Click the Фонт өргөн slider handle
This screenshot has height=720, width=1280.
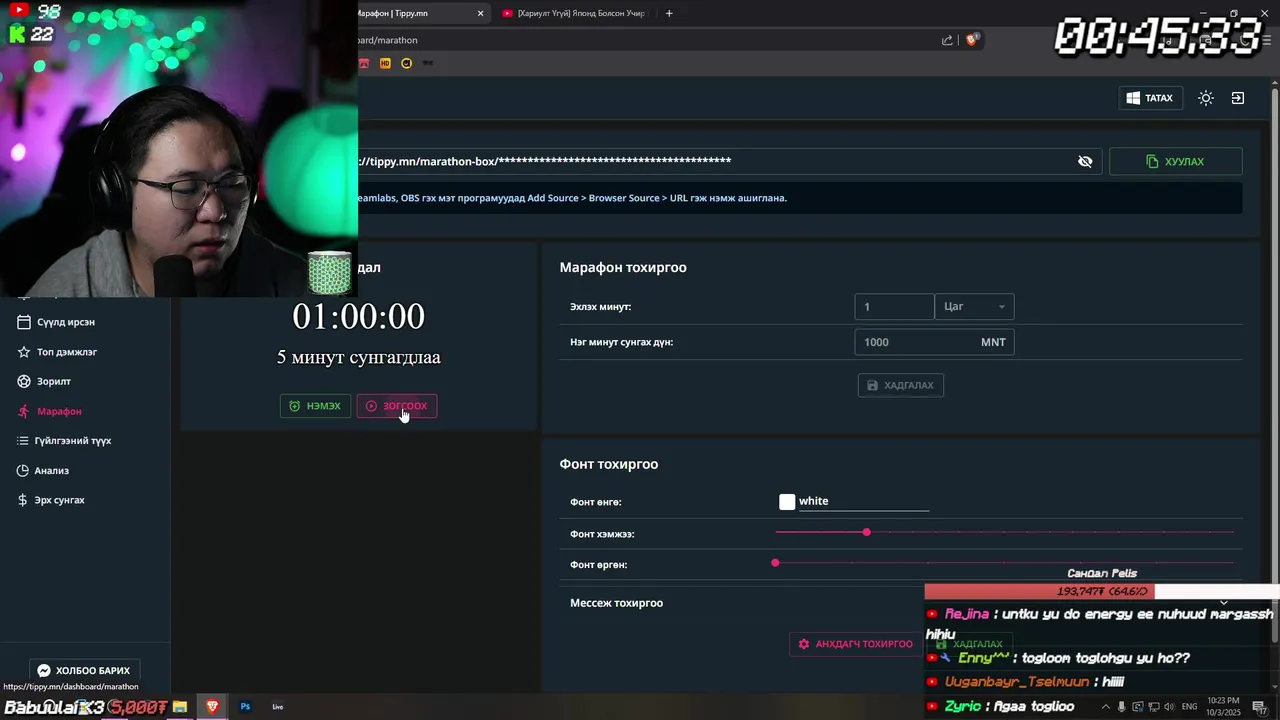(x=775, y=563)
